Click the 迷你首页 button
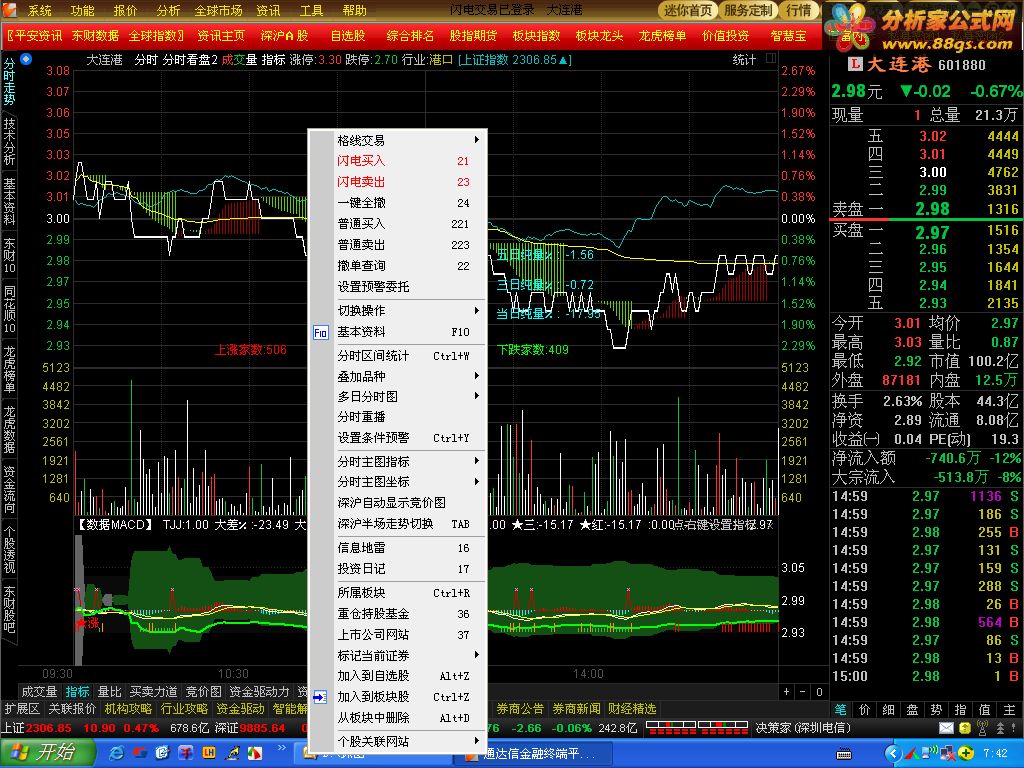Image resolution: width=1024 pixels, height=768 pixels. pos(688,10)
